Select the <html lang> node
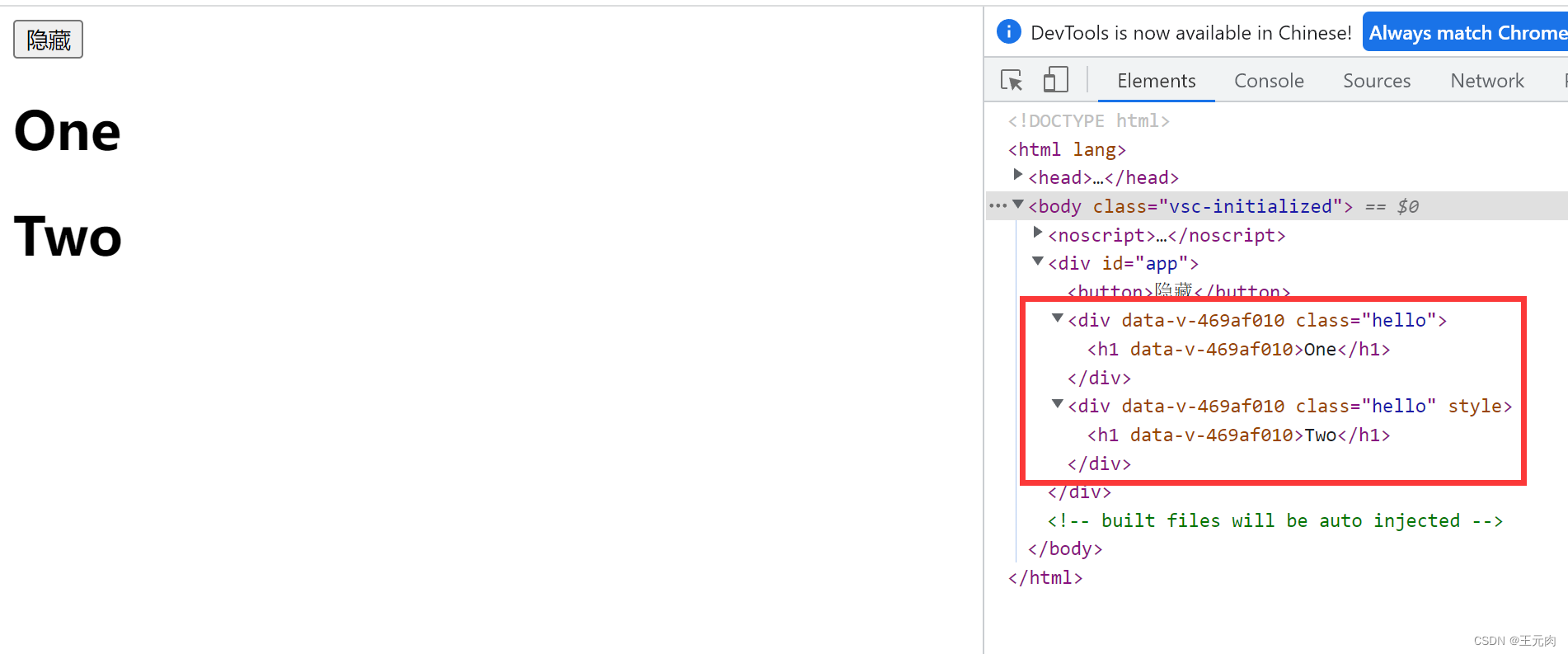This screenshot has height=654, width=1568. tap(1067, 150)
